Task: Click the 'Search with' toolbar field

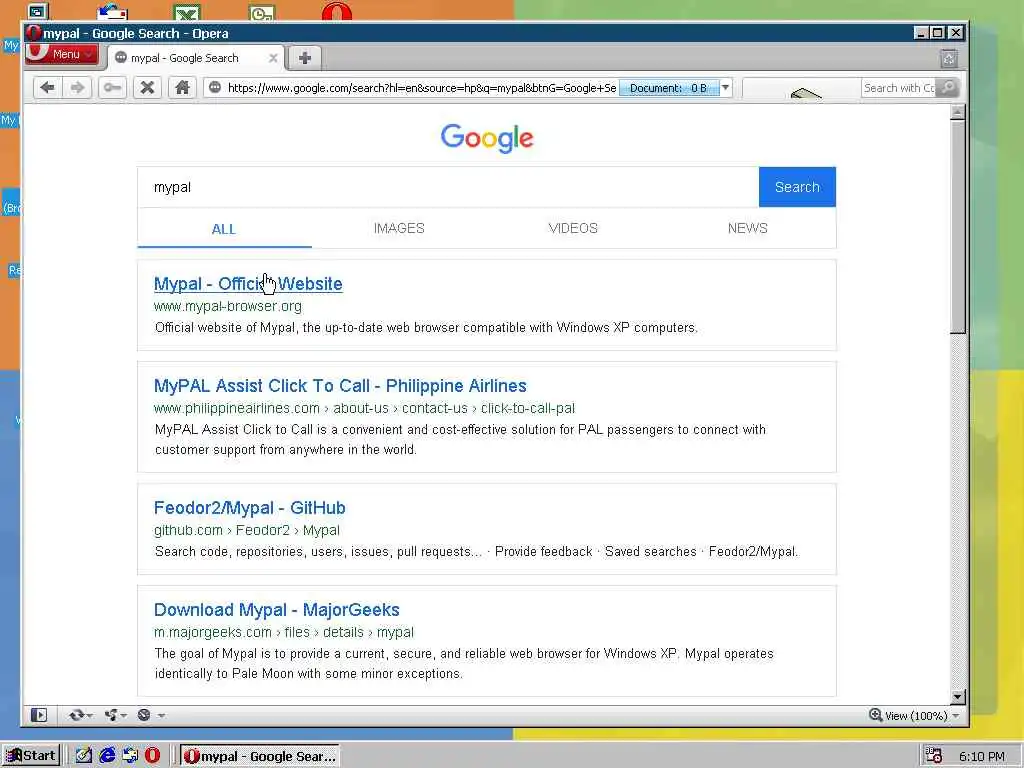Action: click(x=899, y=88)
